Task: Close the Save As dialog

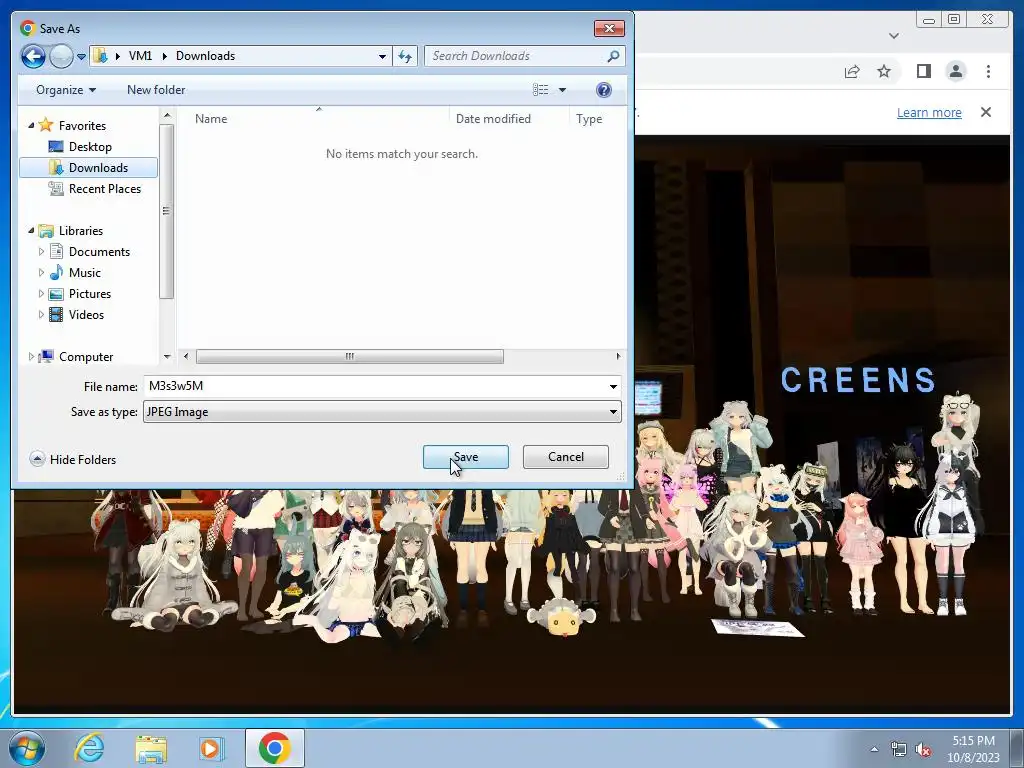Action: pos(609,28)
